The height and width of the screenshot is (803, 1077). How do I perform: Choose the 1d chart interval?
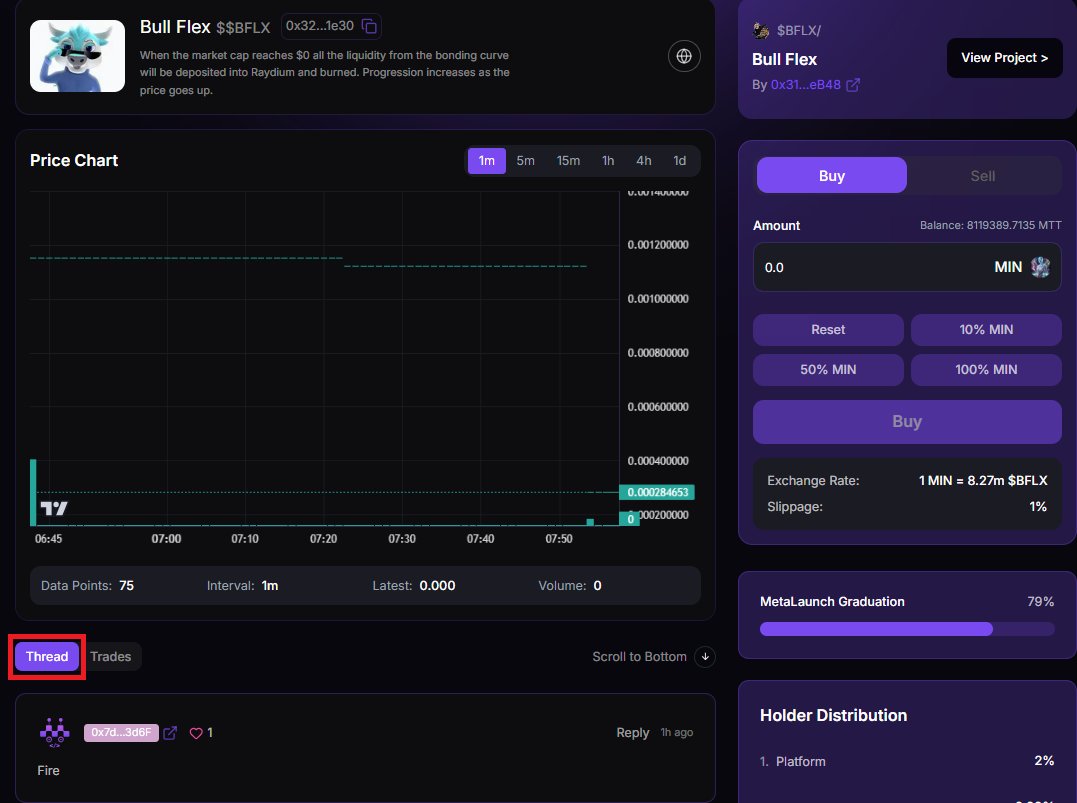point(679,161)
